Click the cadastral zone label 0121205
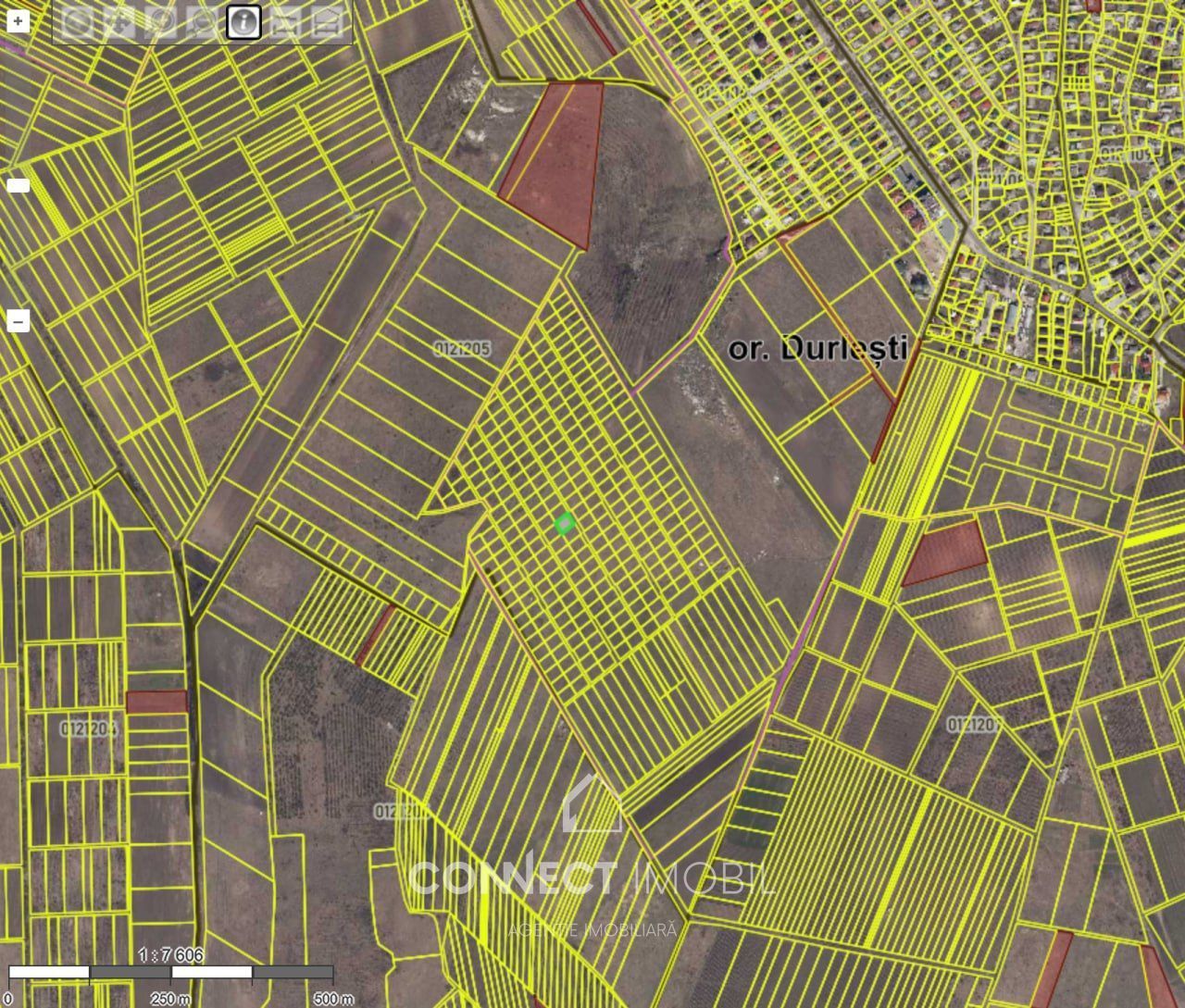The width and height of the screenshot is (1185, 1008). point(462,349)
